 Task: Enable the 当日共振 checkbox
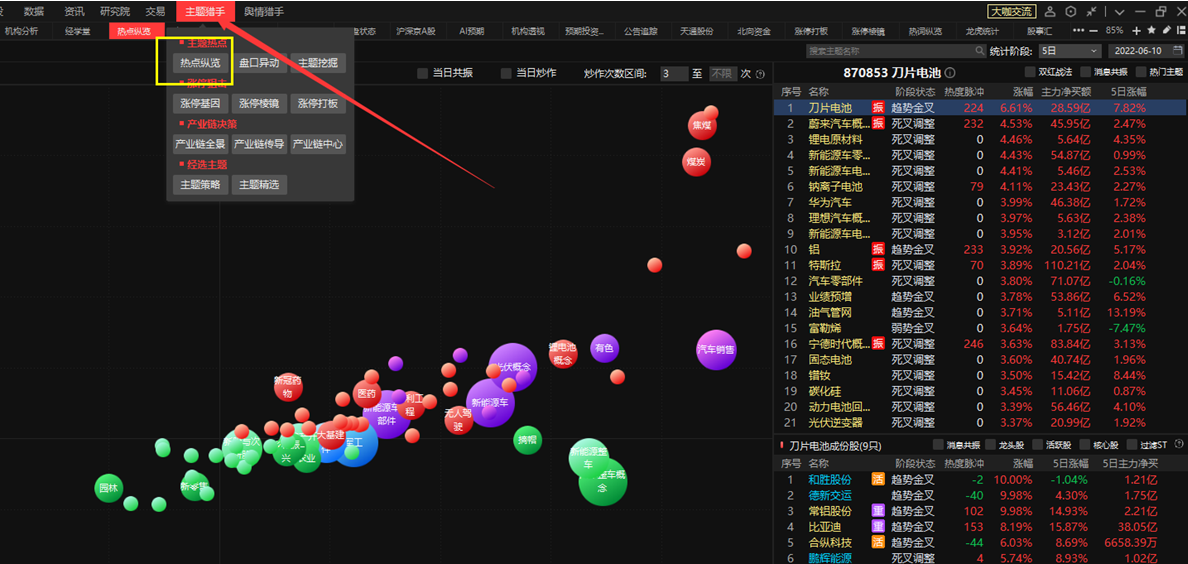pos(423,74)
